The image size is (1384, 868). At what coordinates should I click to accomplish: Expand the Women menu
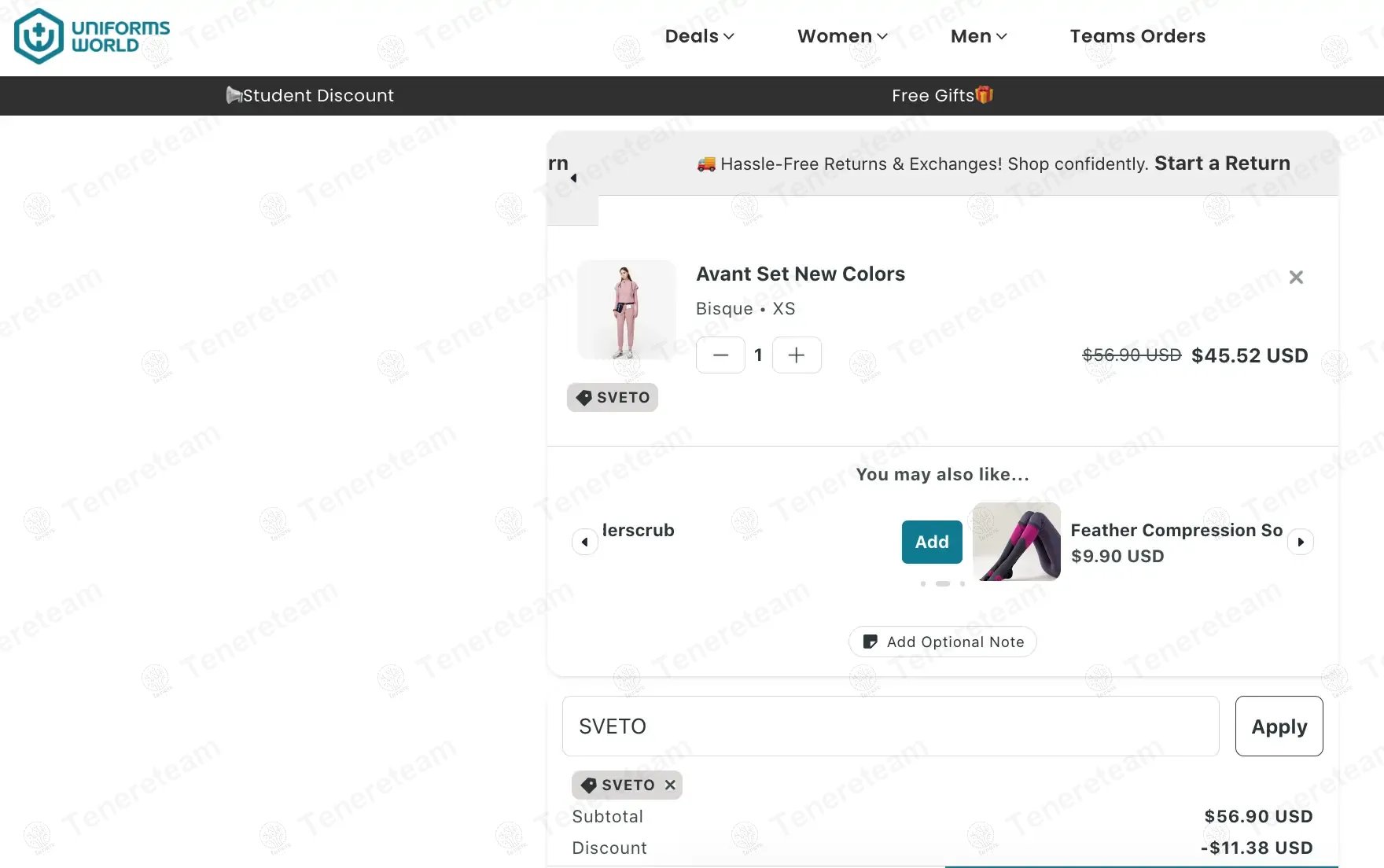pos(842,36)
